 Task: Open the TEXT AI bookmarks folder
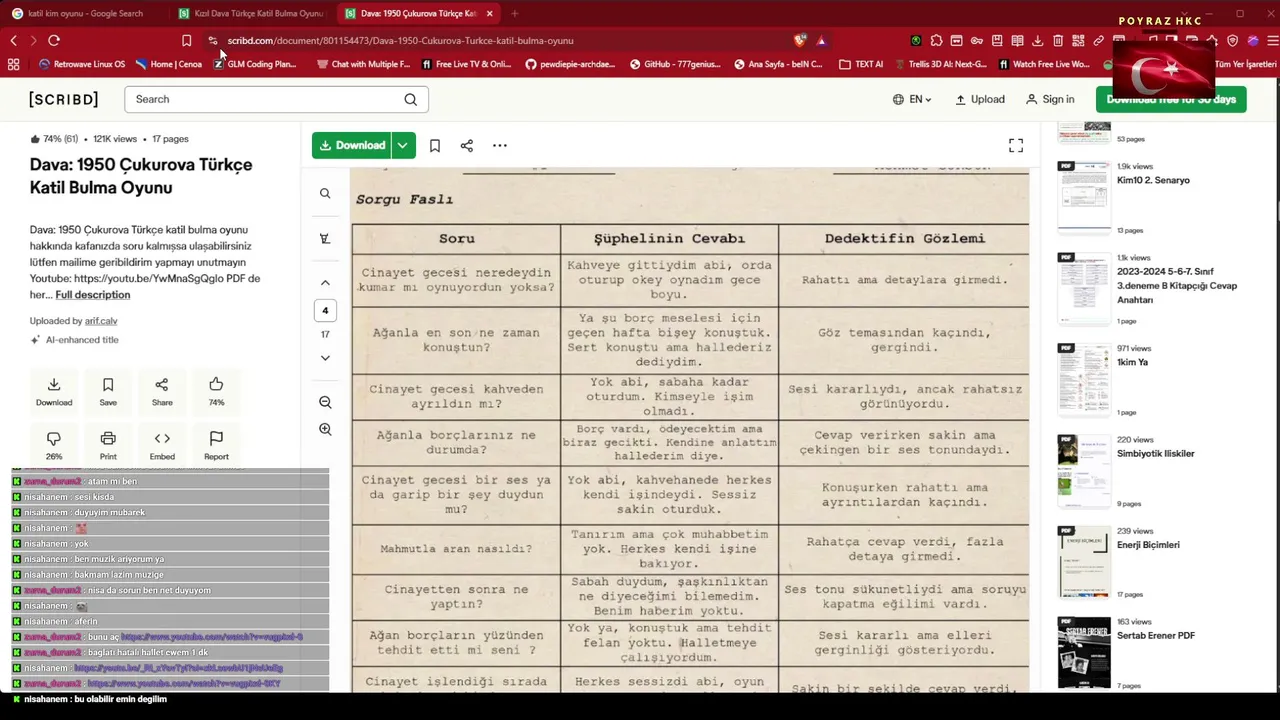pos(861,64)
